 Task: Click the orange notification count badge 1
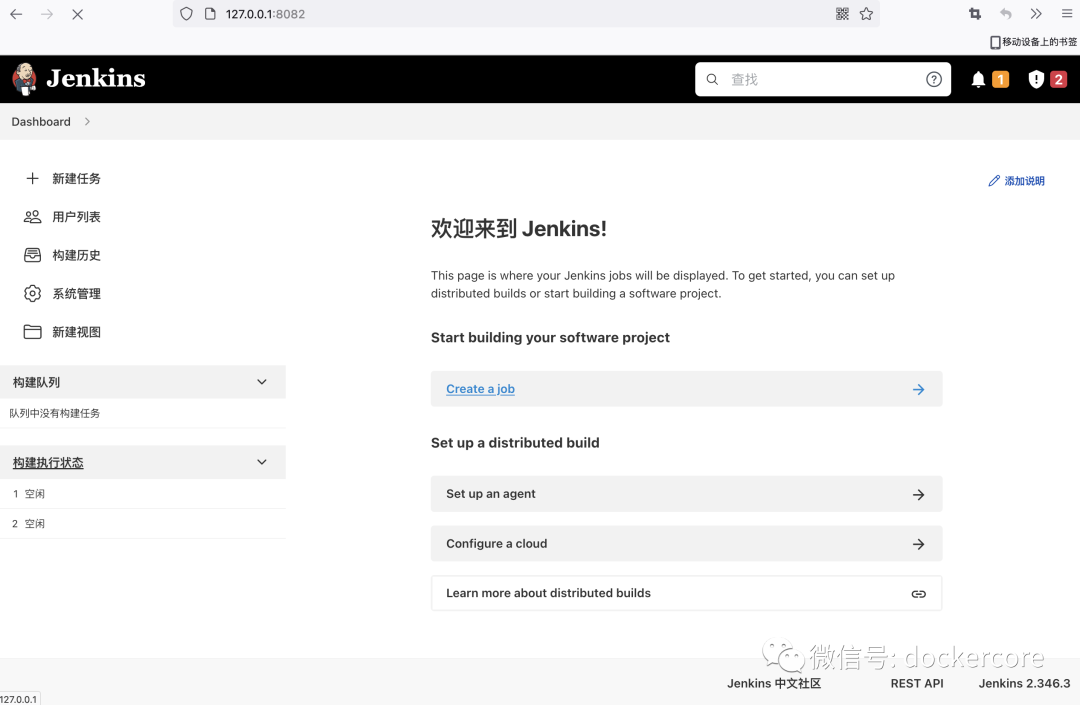[x=1000, y=79]
